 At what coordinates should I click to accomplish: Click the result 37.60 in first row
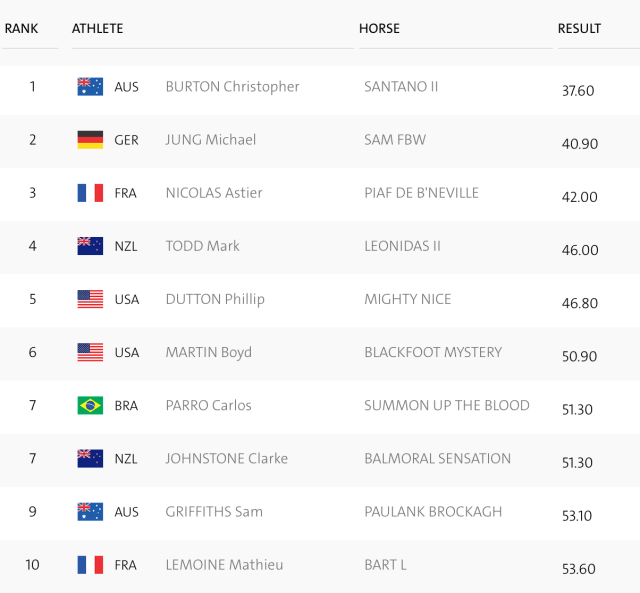click(578, 91)
